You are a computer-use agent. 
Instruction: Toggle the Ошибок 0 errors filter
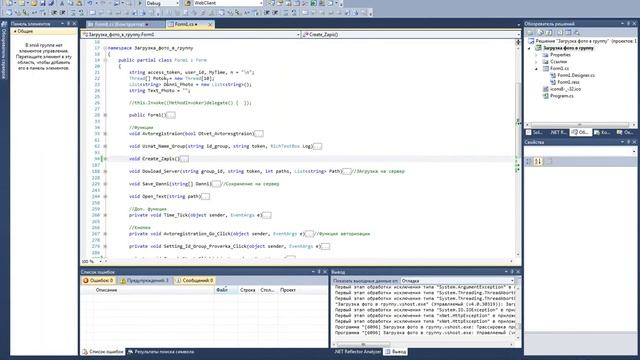[98, 280]
